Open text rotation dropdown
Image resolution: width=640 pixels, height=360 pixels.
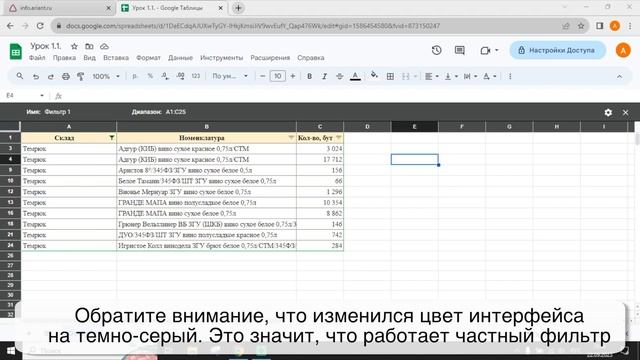pyautogui.click(x=489, y=76)
